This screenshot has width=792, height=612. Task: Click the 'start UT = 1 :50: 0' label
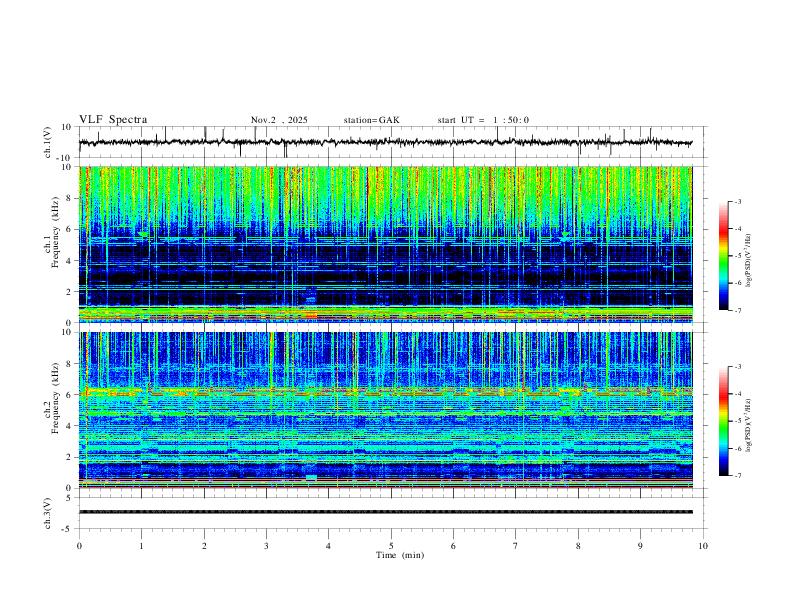click(483, 120)
